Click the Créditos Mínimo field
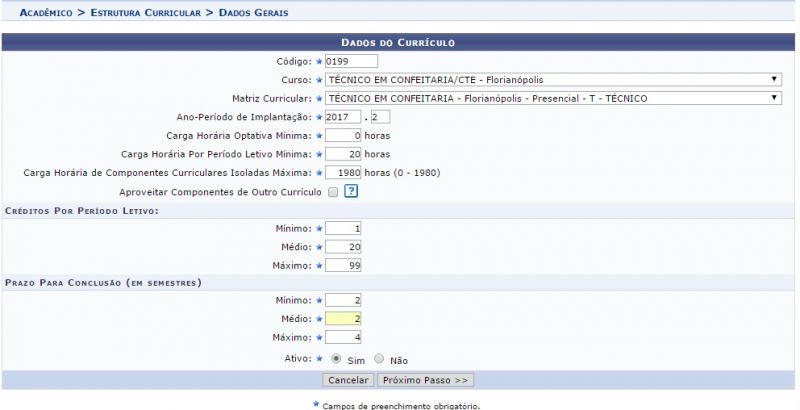800x410 pixels. click(x=343, y=228)
